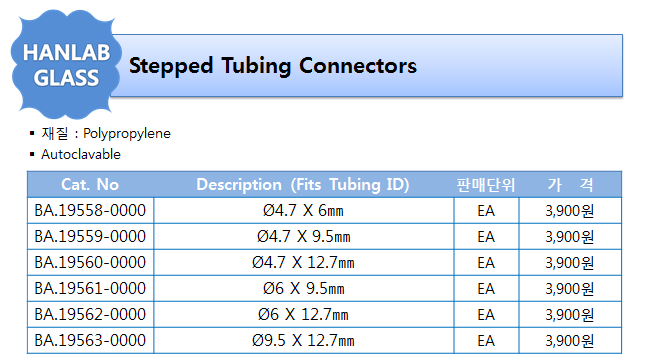This screenshot has width=645, height=364.
Task: Click the HANLAB GLASS badge logo
Action: click(x=66, y=64)
